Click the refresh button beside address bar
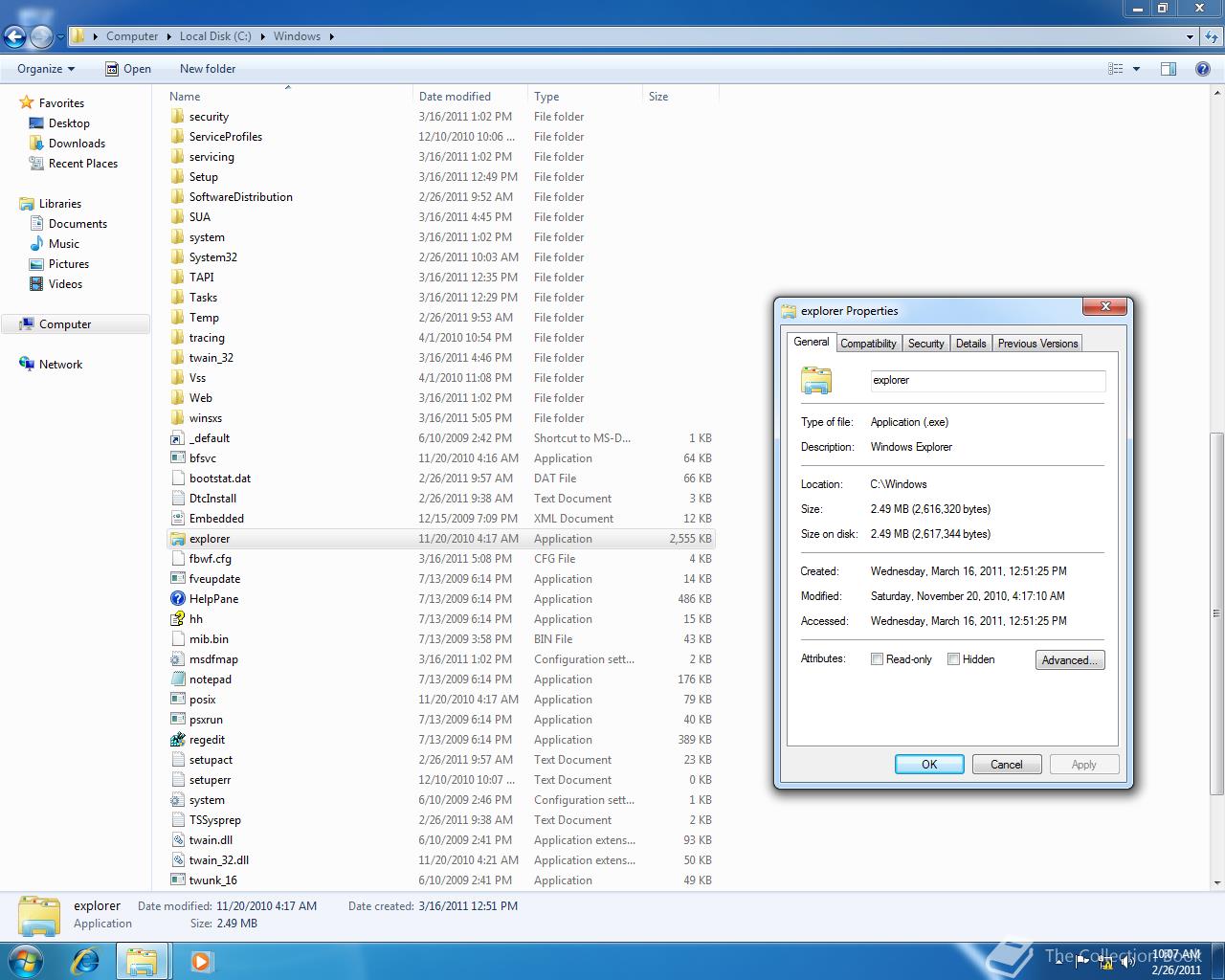This screenshot has height=980, width=1225. [1213, 36]
